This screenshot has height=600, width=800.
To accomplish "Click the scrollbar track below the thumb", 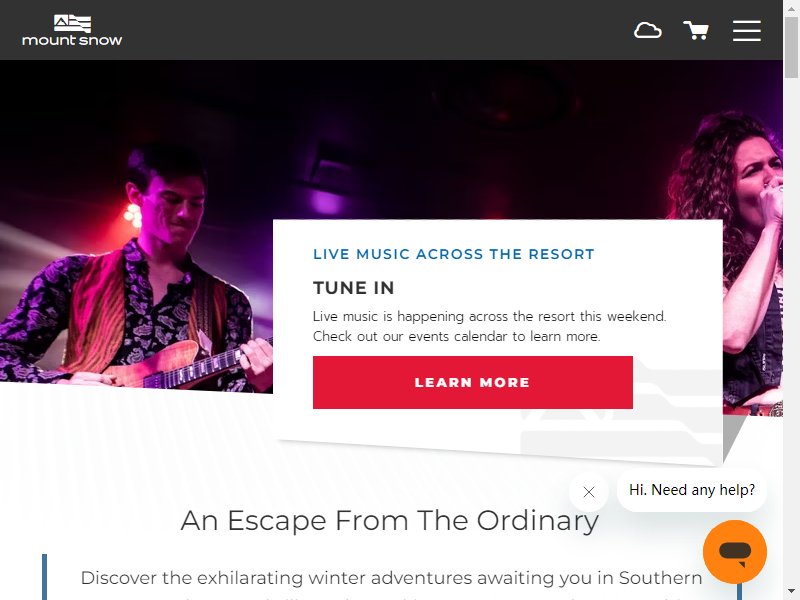I will [791, 332].
